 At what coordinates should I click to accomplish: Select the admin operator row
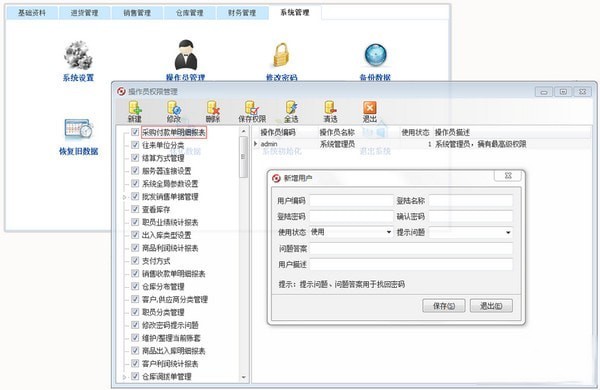(421, 144)
